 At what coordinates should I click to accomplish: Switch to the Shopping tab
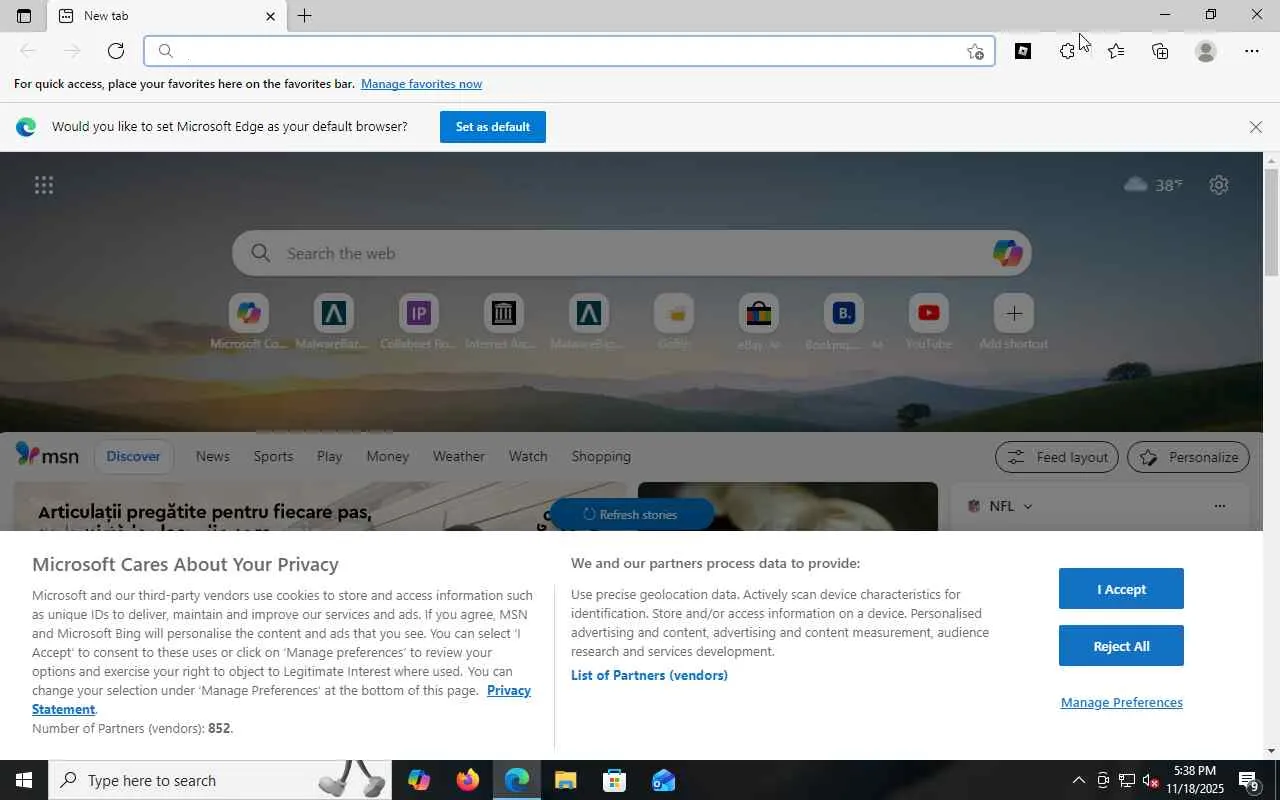(601, 456)
